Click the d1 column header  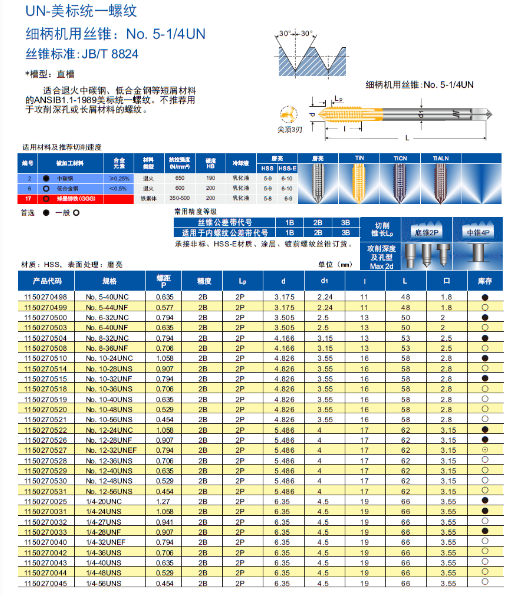[324, 281]
